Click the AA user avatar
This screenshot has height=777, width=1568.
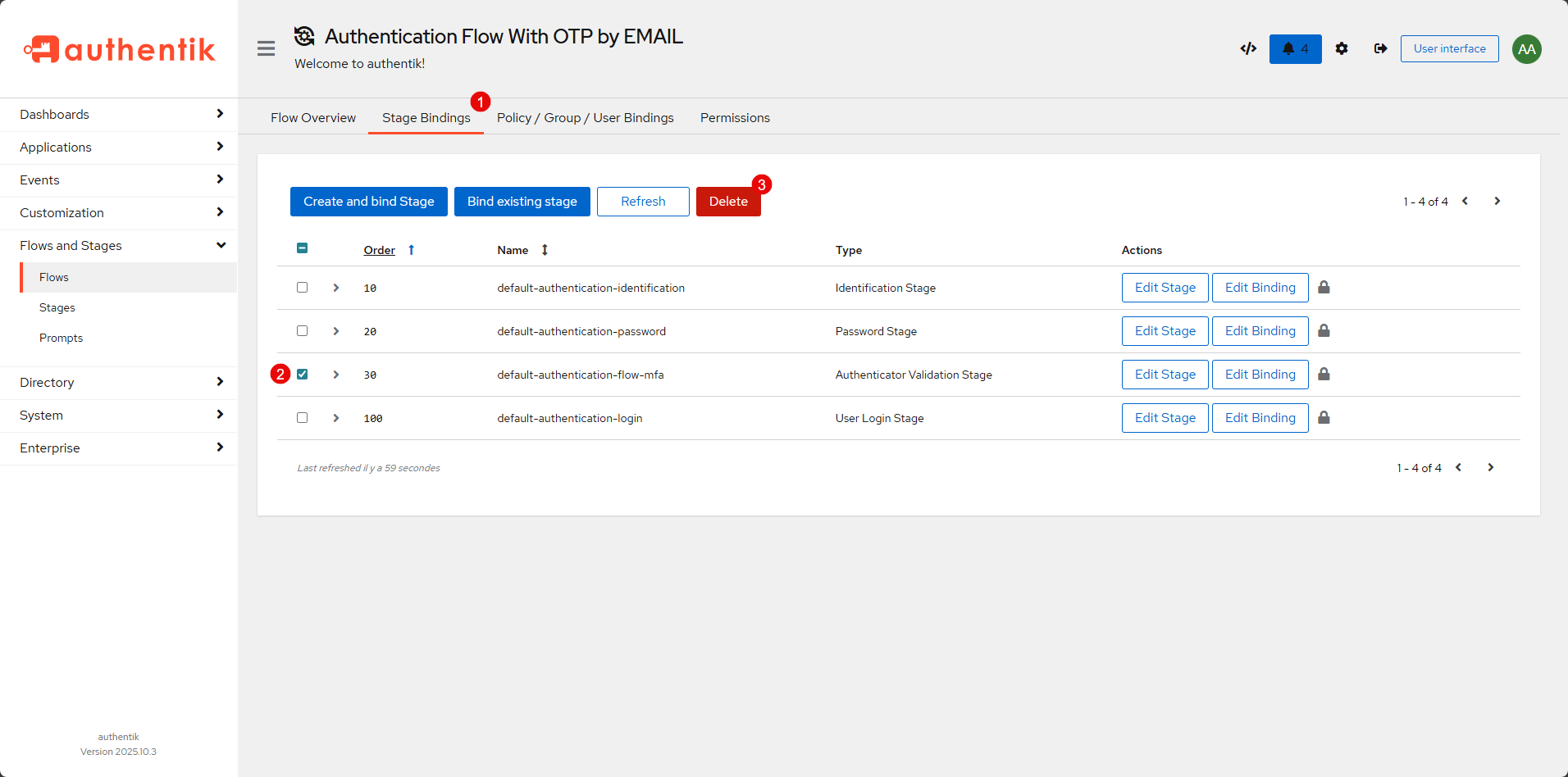pyautogui.click(x=1526, y=49)
